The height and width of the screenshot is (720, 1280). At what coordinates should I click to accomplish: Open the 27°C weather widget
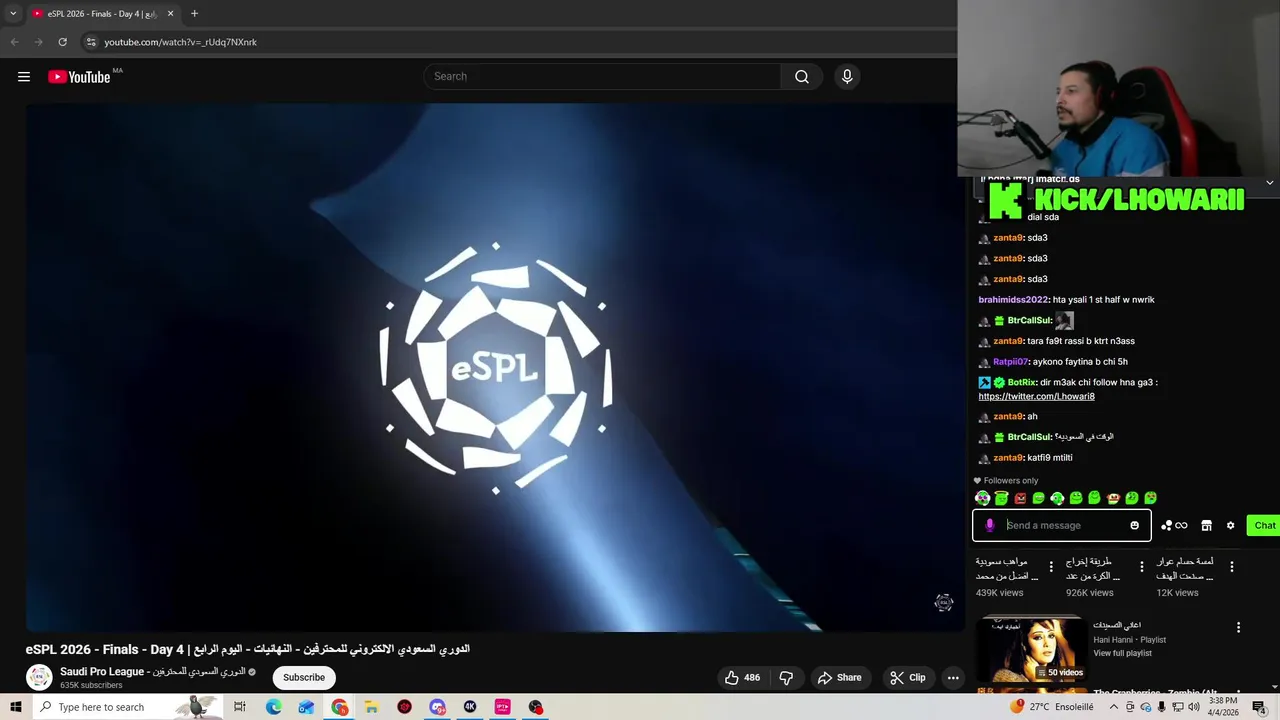[1052, 707]
